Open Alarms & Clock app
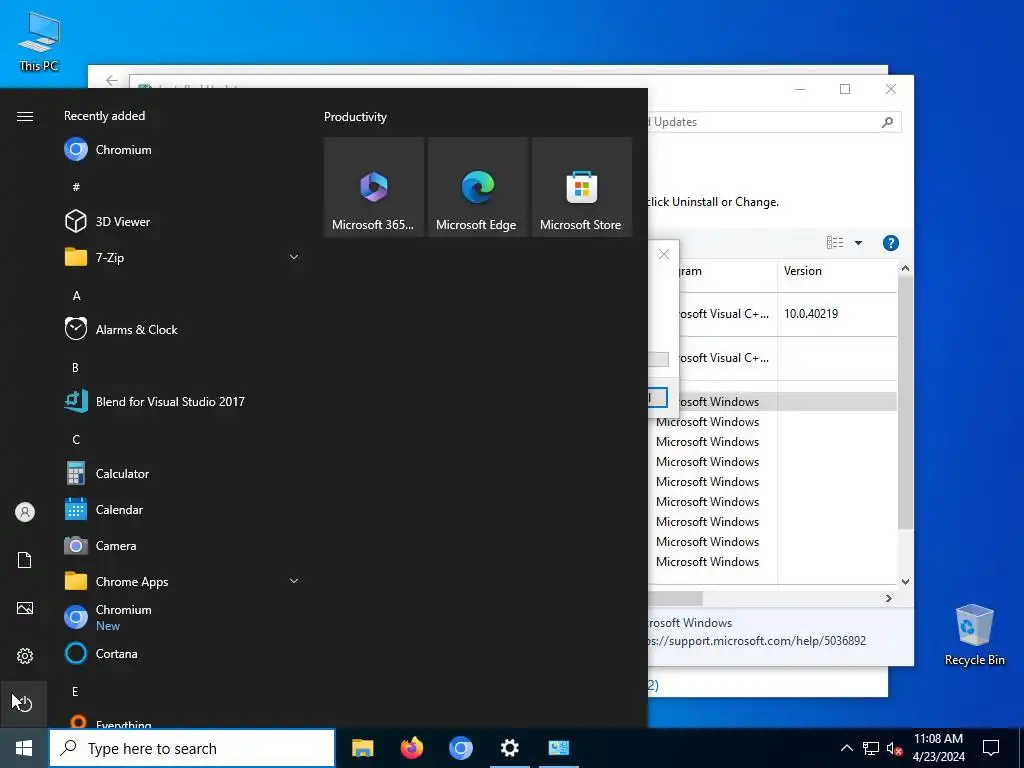This screenshot has width=1024, height=768. [x=182, y=329]
